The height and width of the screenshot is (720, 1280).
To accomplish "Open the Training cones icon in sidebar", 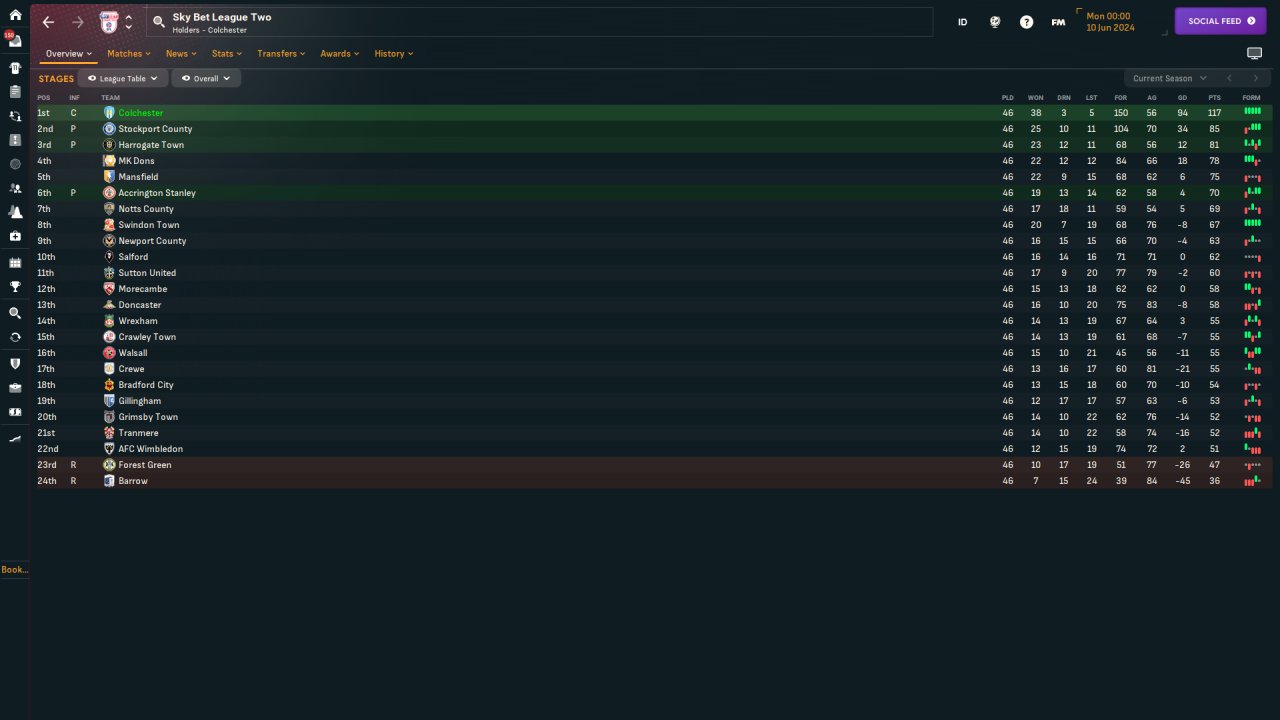I will pyautogui.click(x=15, y=212).
